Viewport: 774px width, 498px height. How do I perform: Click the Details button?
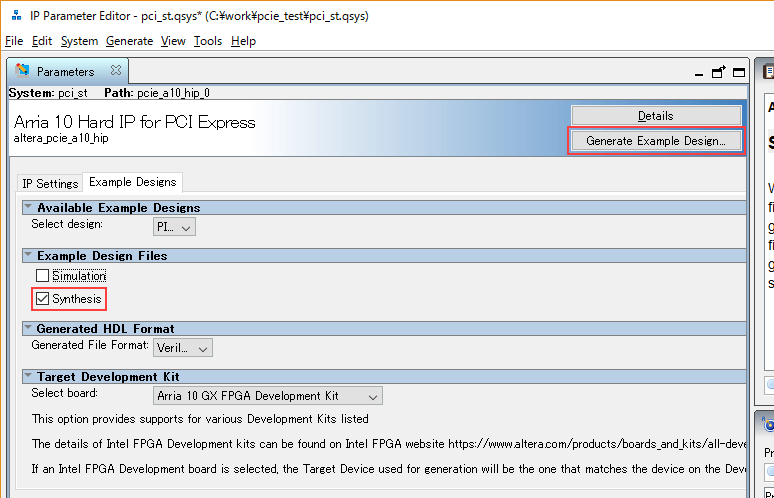656,115
